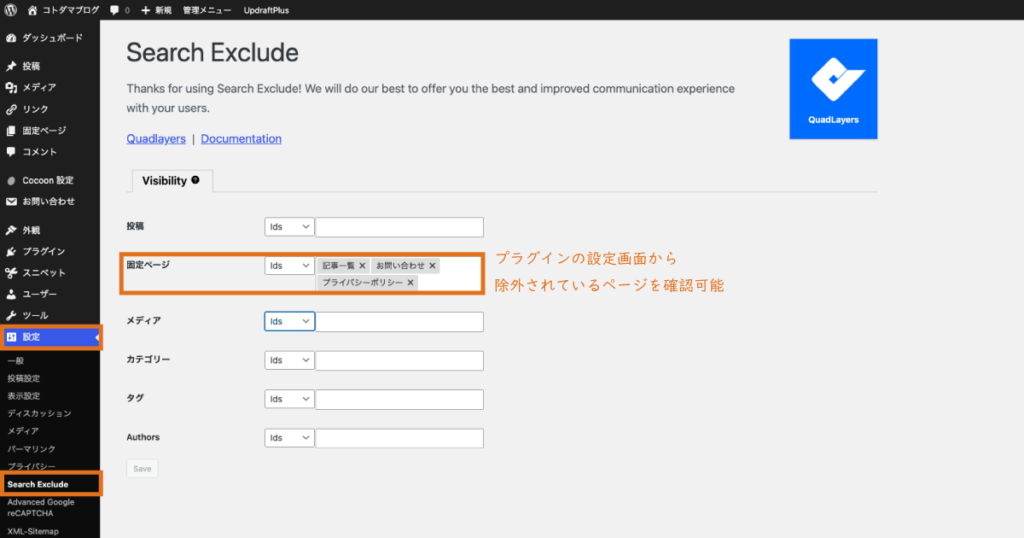Click the リンク chain icon
Screen dimensions: 1024x538
coord(11,109)
